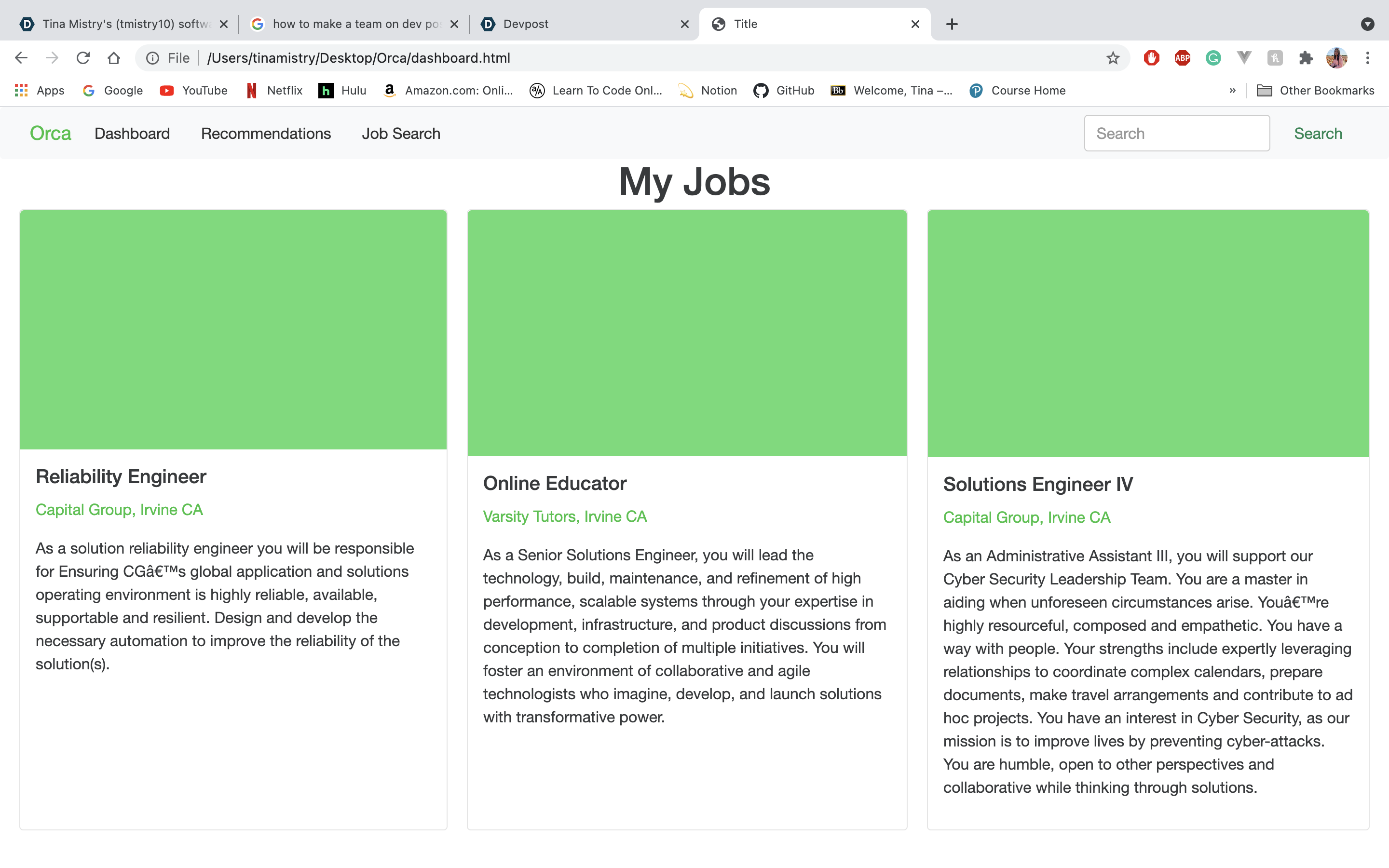Open the Apps grid bookmark

click(39, 90)
